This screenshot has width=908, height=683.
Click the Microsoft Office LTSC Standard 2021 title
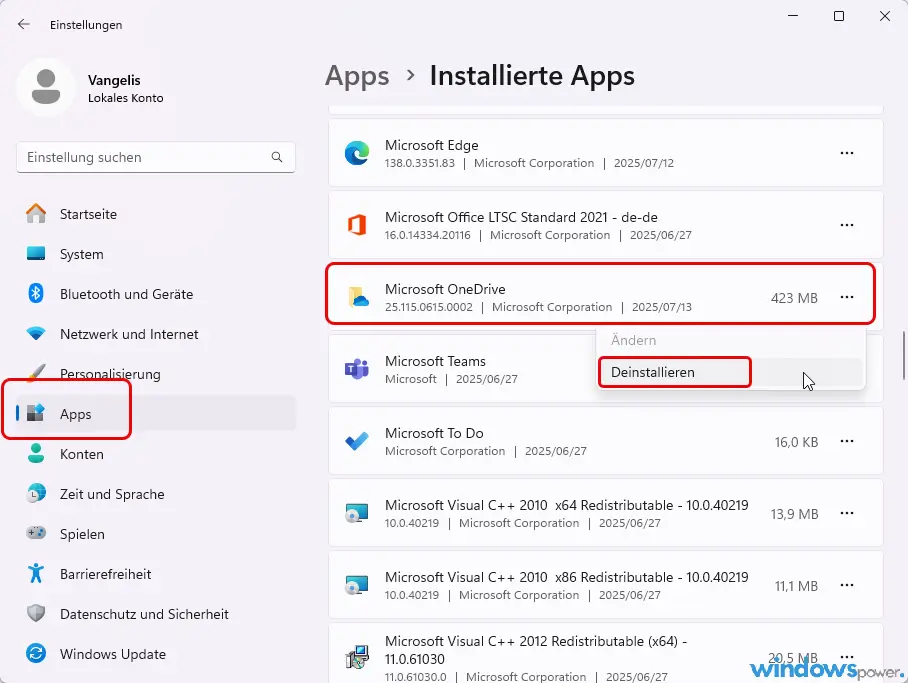pyautogui.click(x=521, y=217)
